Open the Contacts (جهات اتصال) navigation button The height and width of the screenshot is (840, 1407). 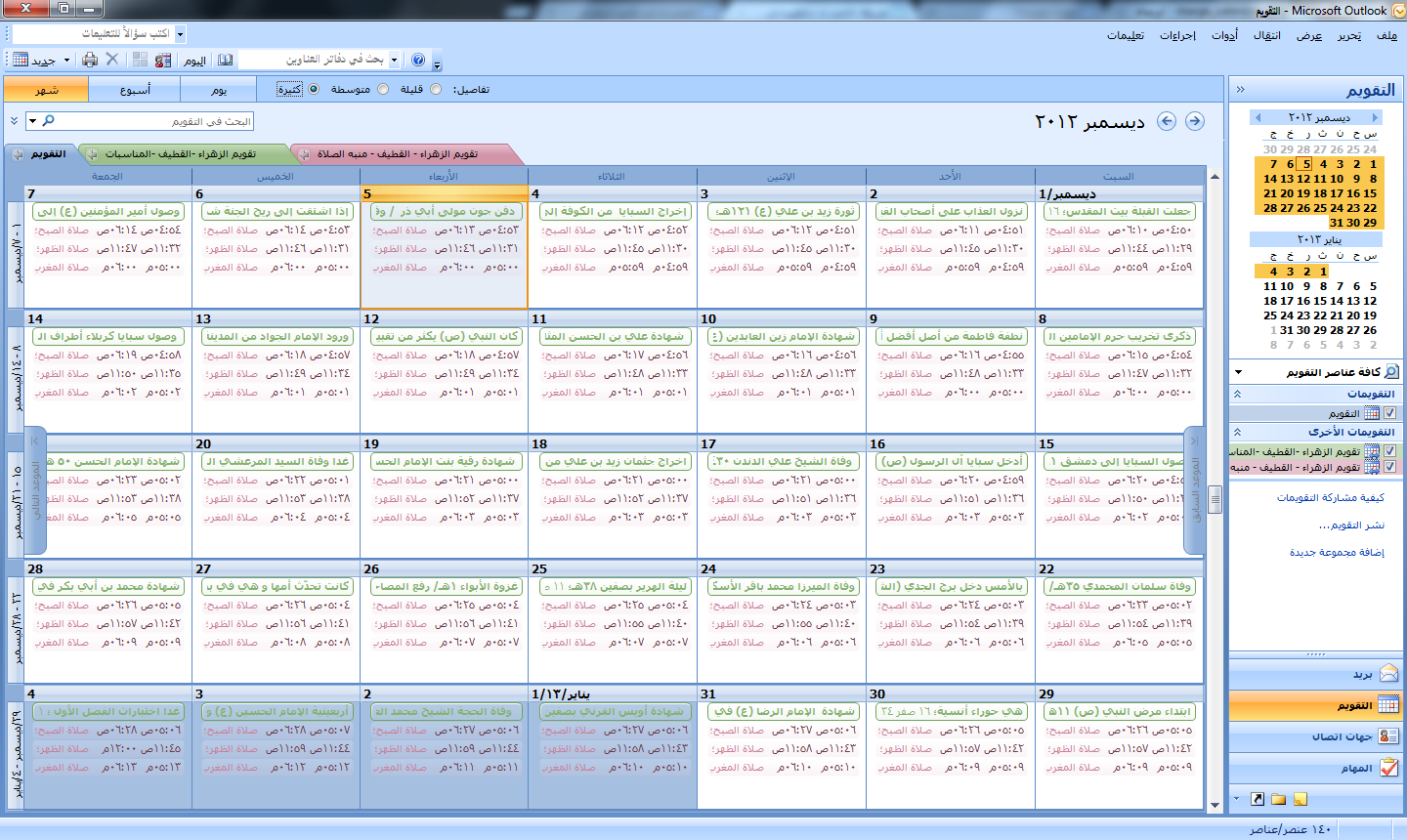(x=1314, y=736)
